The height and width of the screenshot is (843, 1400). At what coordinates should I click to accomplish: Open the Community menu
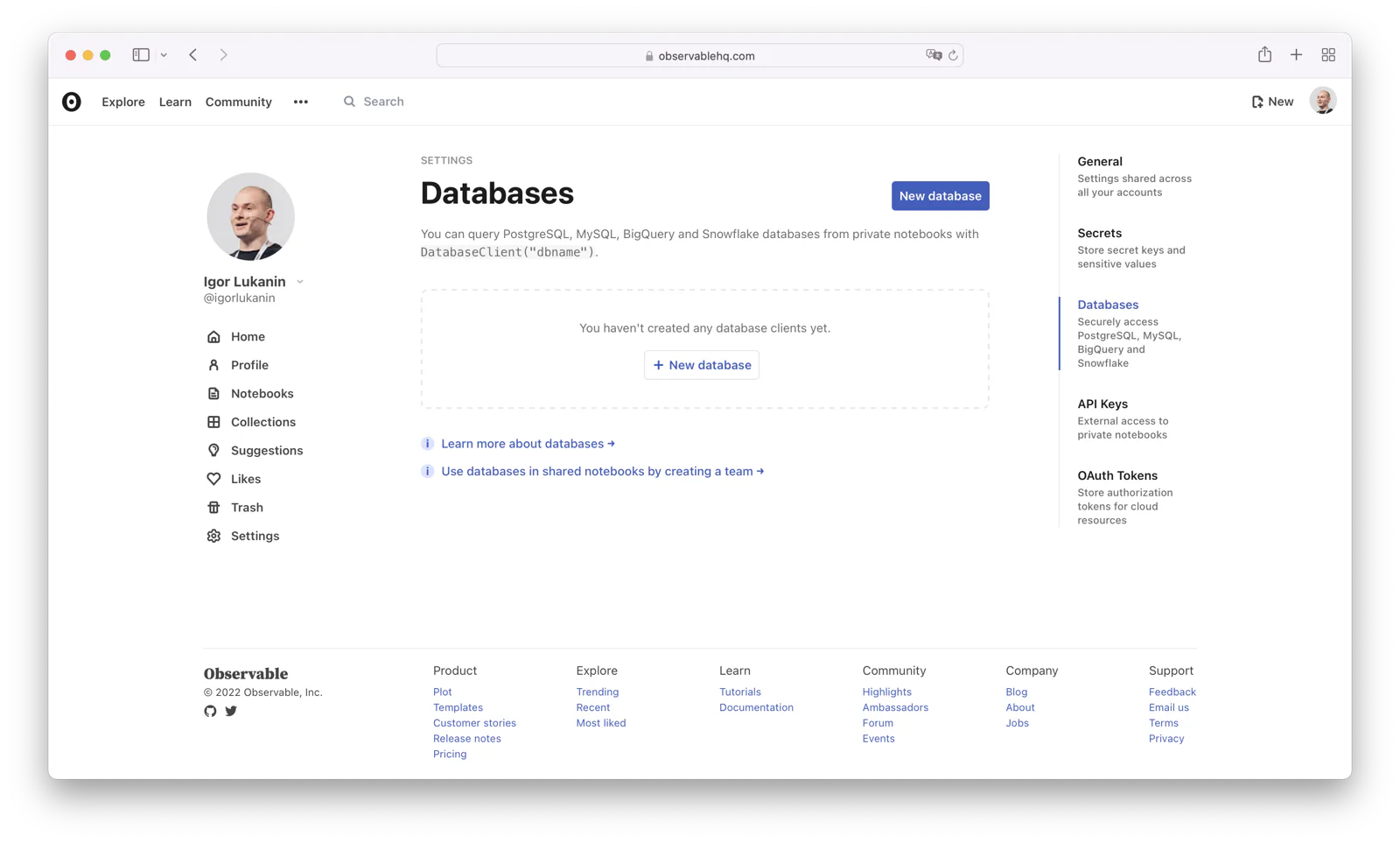(x=239, y=102)
